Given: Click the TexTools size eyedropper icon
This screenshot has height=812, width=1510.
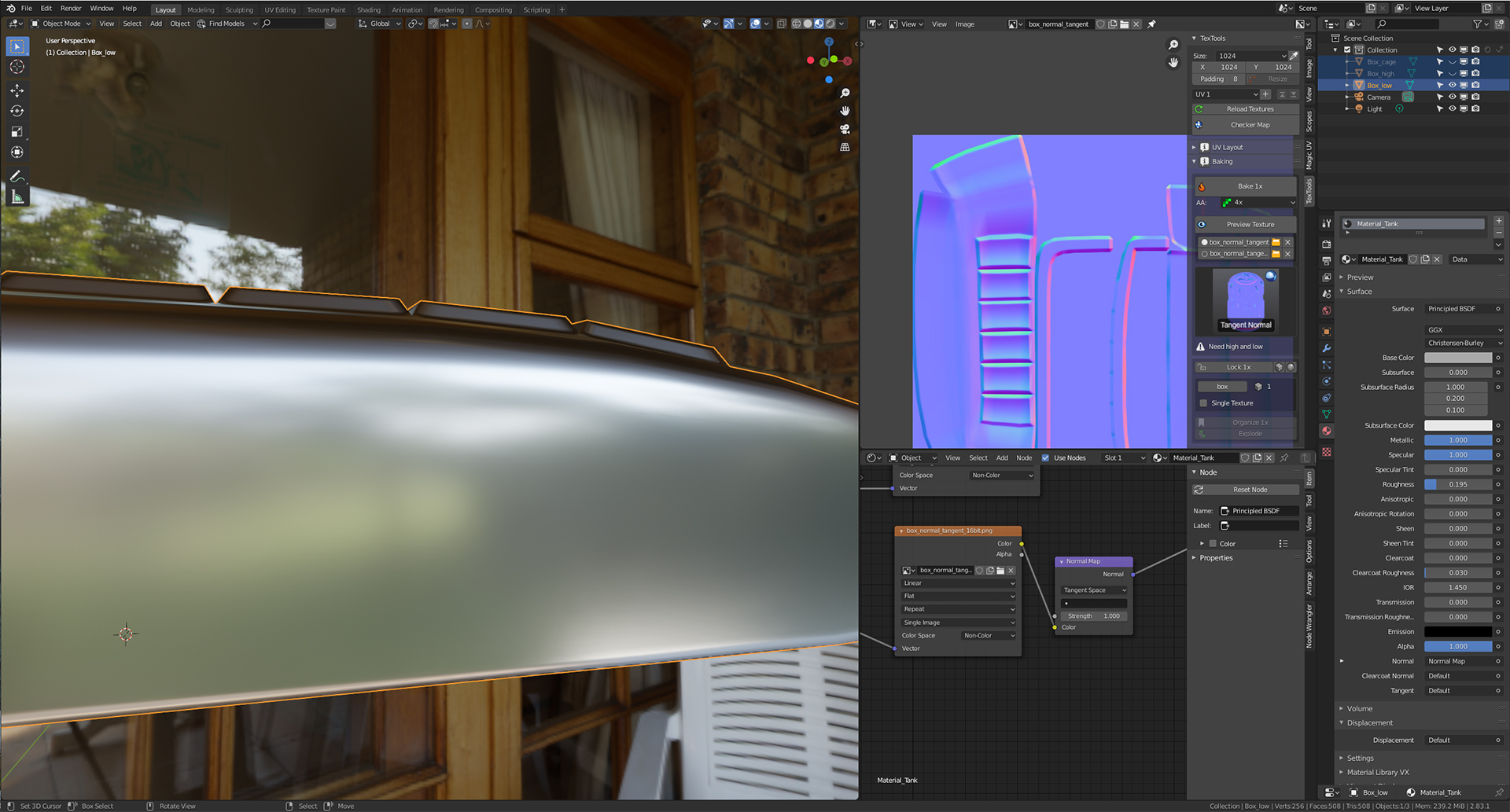Looking at the screenshot, I should tap(1294, 56).
